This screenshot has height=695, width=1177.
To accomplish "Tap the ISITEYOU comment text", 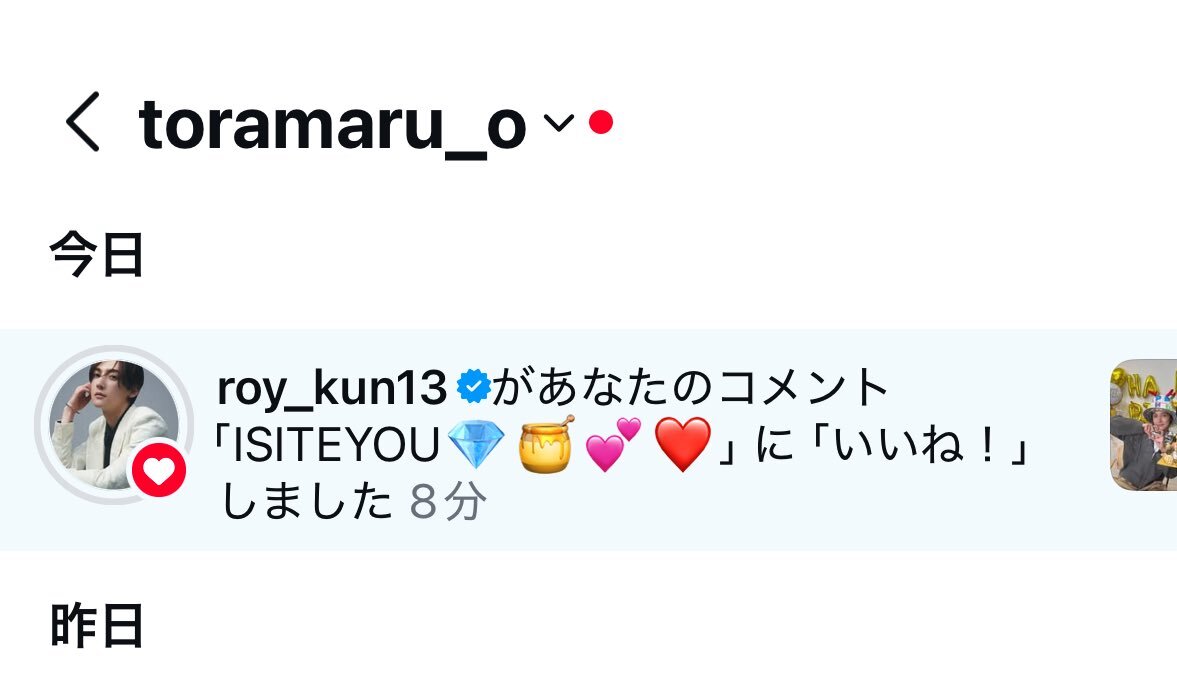I will click(x=336, y=446).
